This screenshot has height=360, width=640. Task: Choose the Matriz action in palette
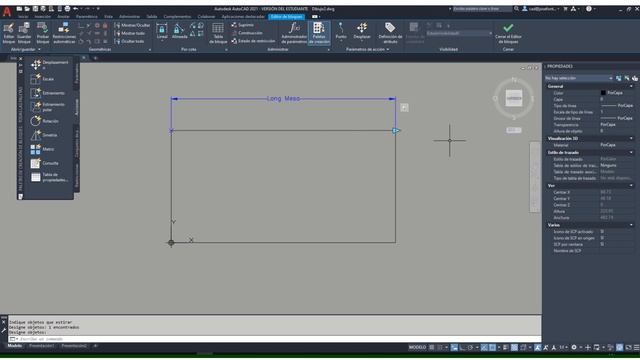(42, 149)
